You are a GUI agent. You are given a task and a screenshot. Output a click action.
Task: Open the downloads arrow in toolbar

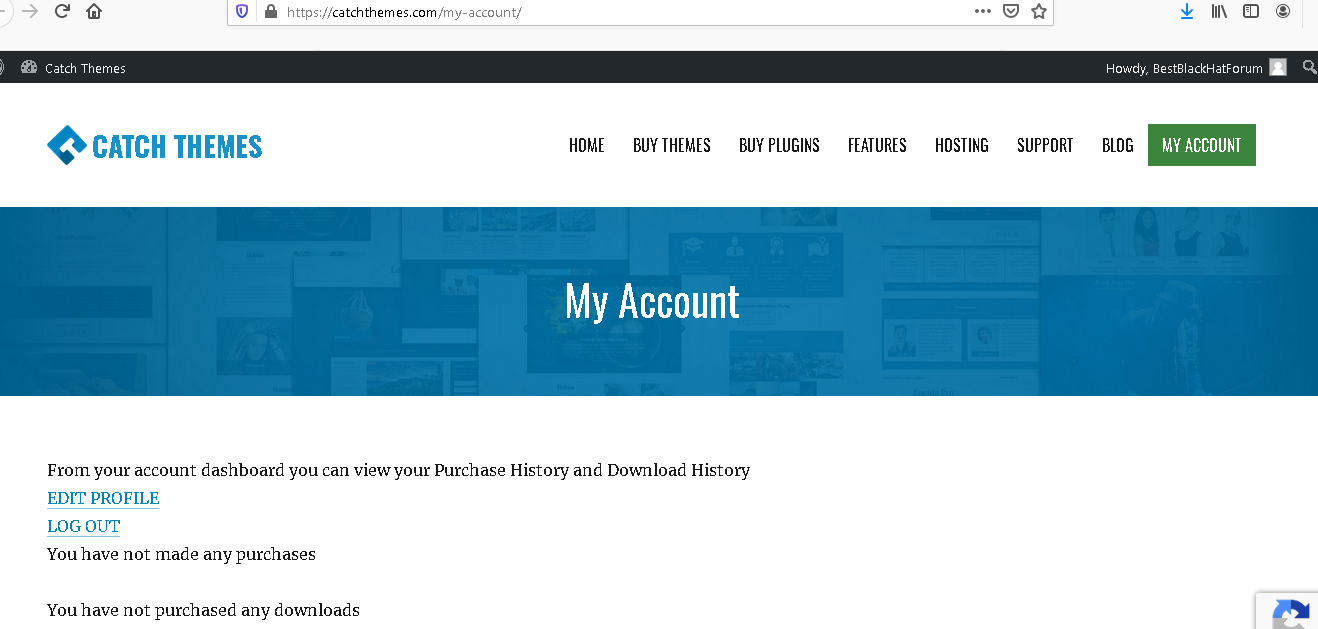click(x=1187, y=11)
